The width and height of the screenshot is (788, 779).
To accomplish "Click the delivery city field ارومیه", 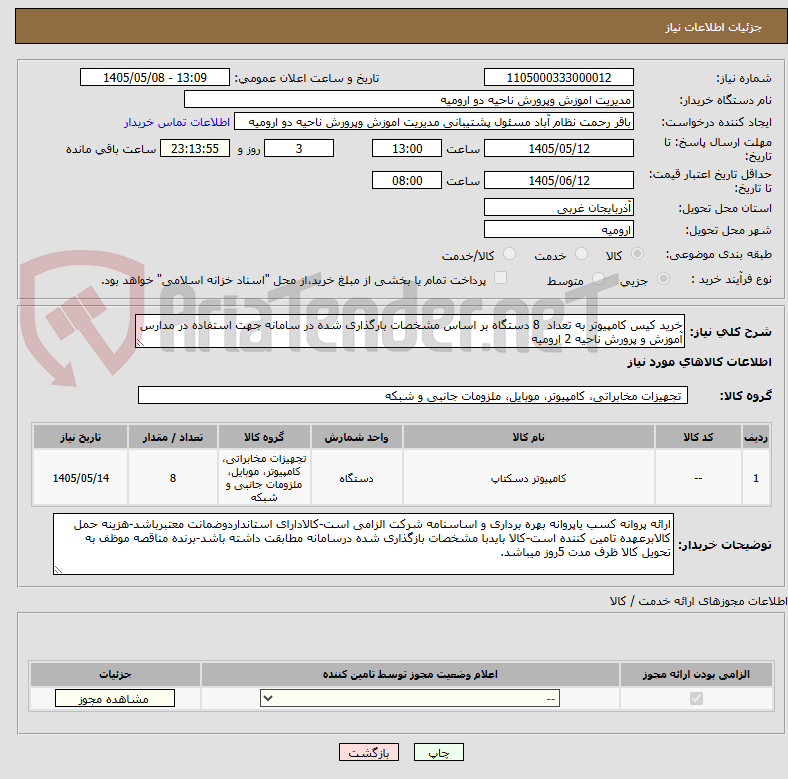I will click(558, 230).
